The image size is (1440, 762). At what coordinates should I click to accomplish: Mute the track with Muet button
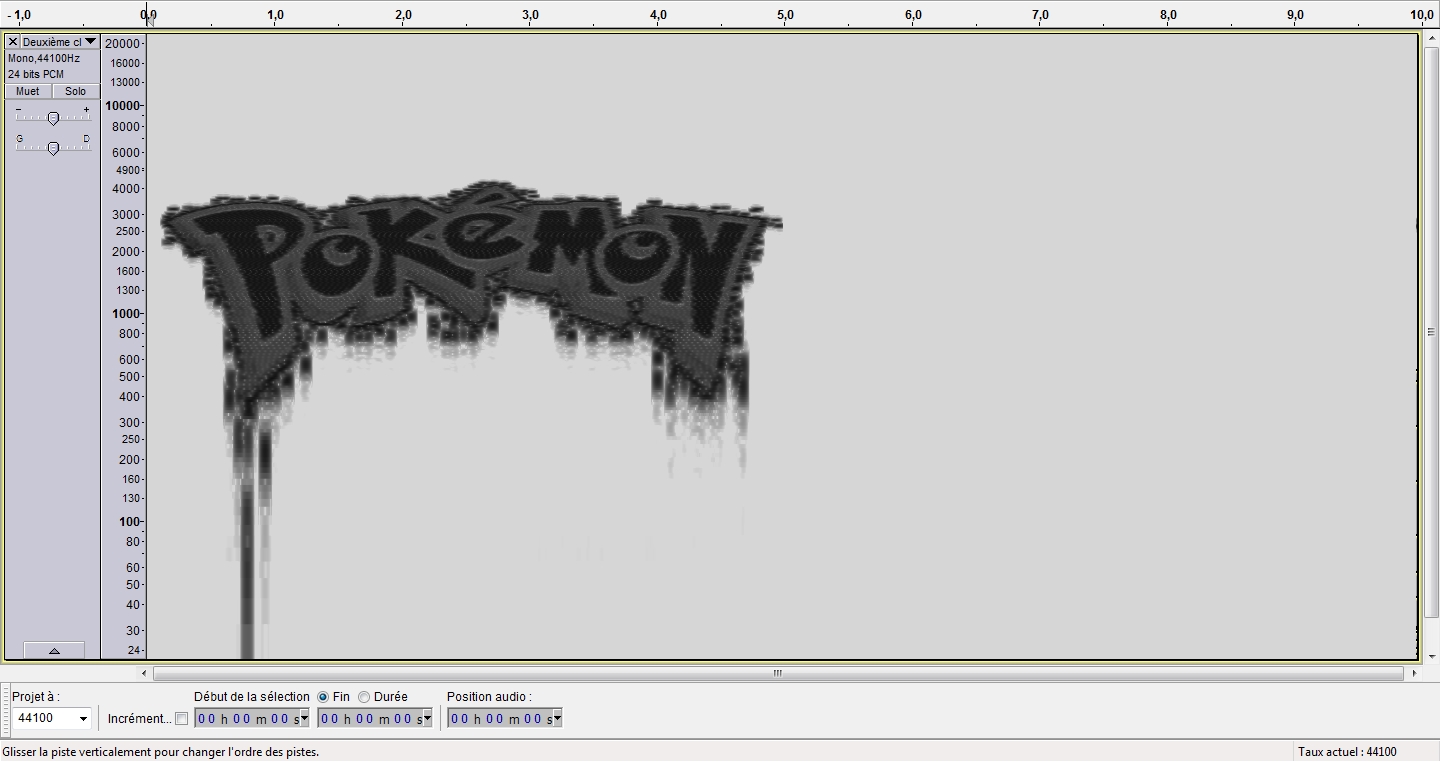click(x=28, y=91)
